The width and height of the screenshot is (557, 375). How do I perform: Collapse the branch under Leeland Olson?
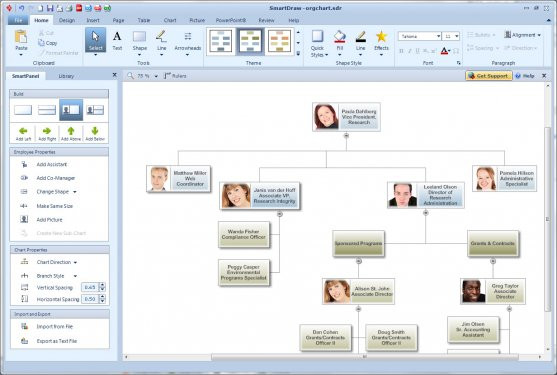tap(426, 213)
